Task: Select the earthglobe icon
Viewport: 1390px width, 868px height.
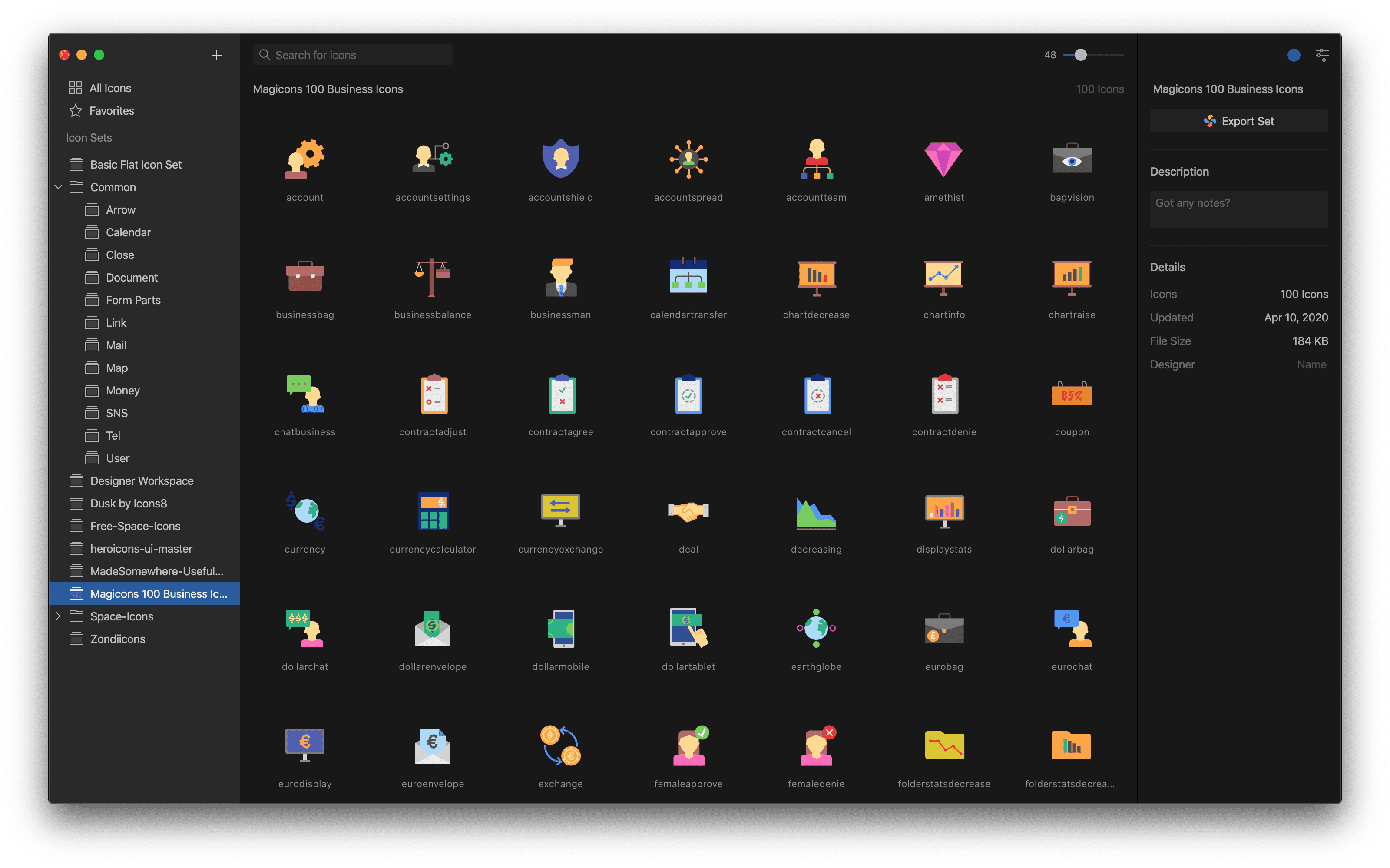Action: pyautogui.click(x=815, y=629)
